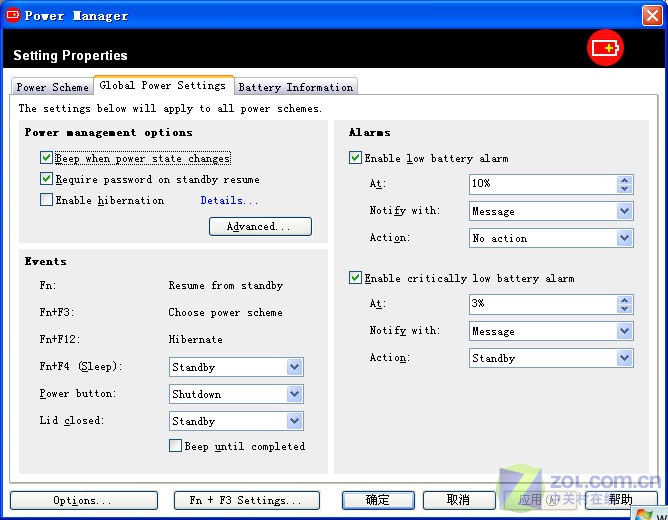Open low battery Notify with dropdown
This screenshot has height=520, width=668.
625,211
